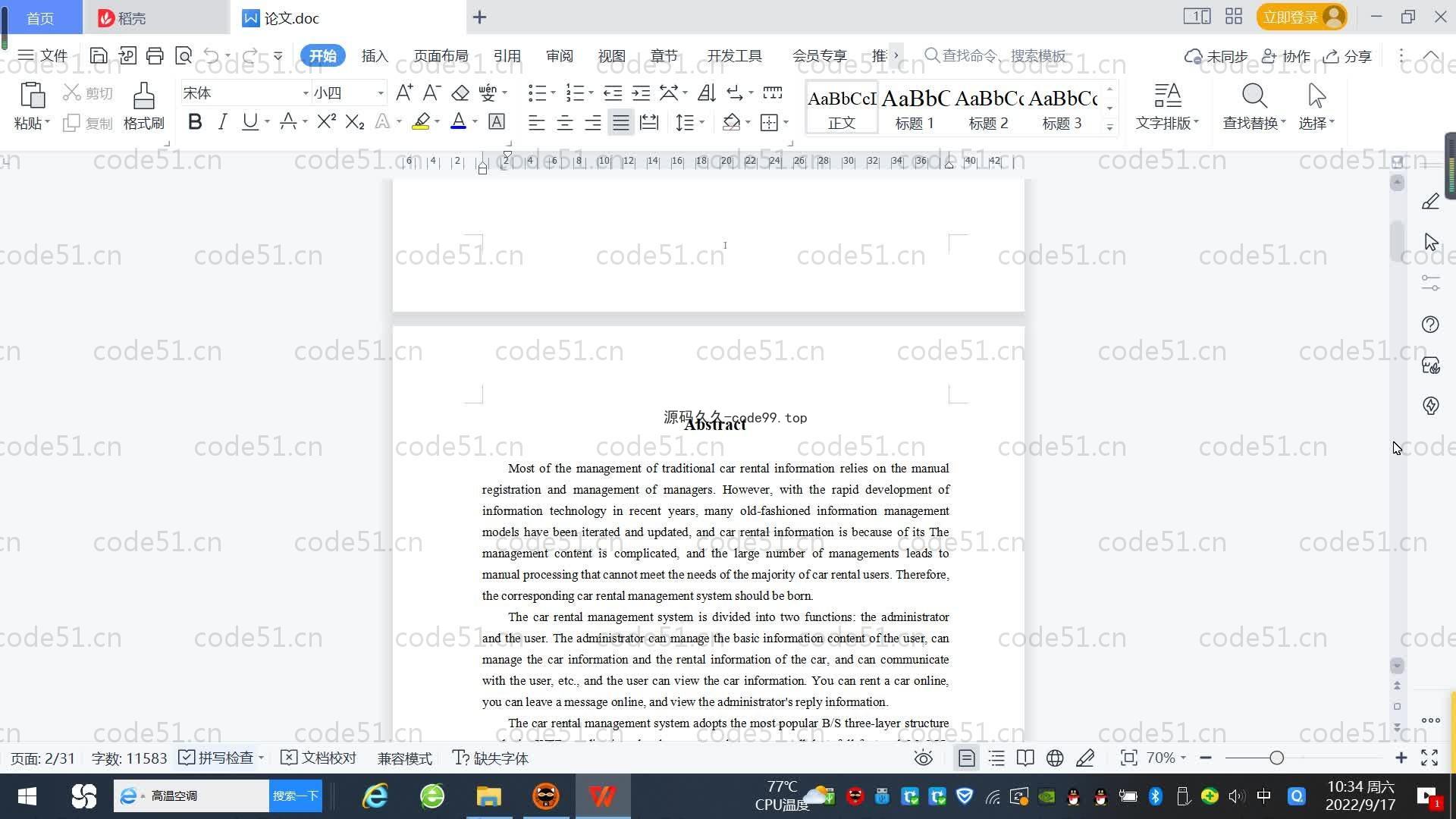1456x819 pixels.
Task: Open the 文件 File menu
Action: pos(42,55)
